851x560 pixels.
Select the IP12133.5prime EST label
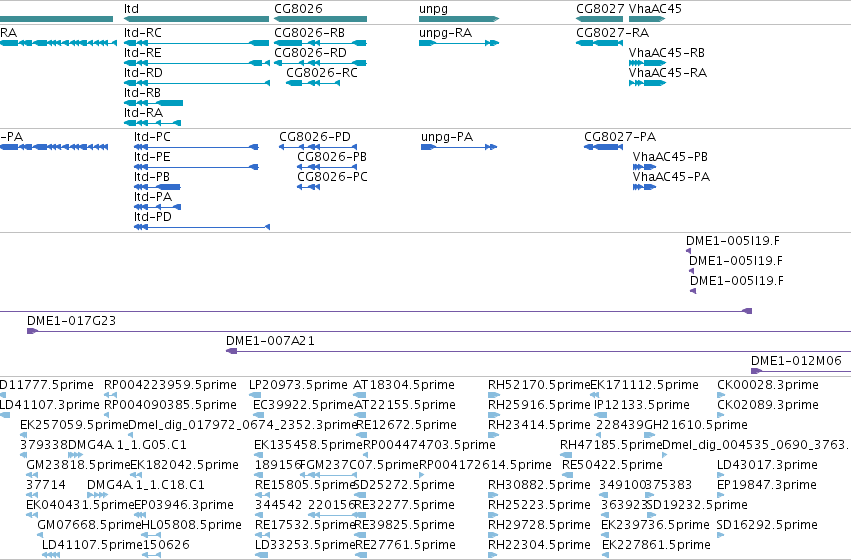(x=642, y=405)
